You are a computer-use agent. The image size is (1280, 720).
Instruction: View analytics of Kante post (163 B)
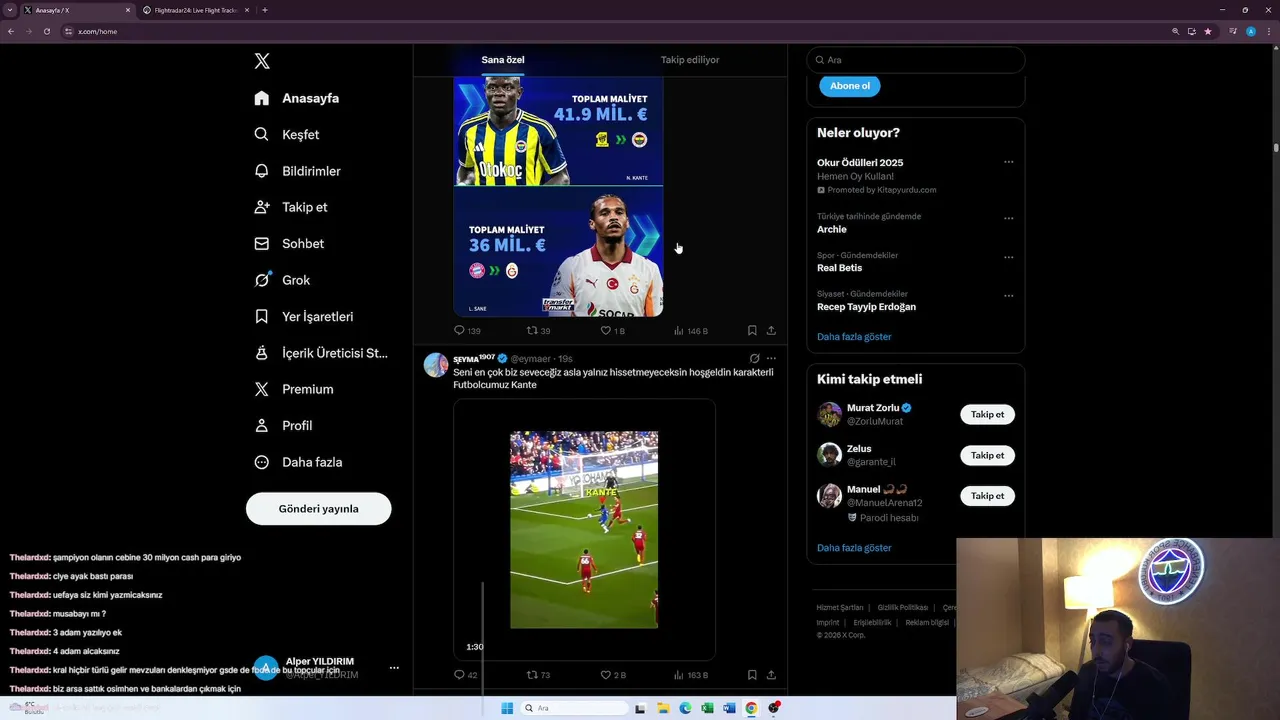click(x=690, y=675)
